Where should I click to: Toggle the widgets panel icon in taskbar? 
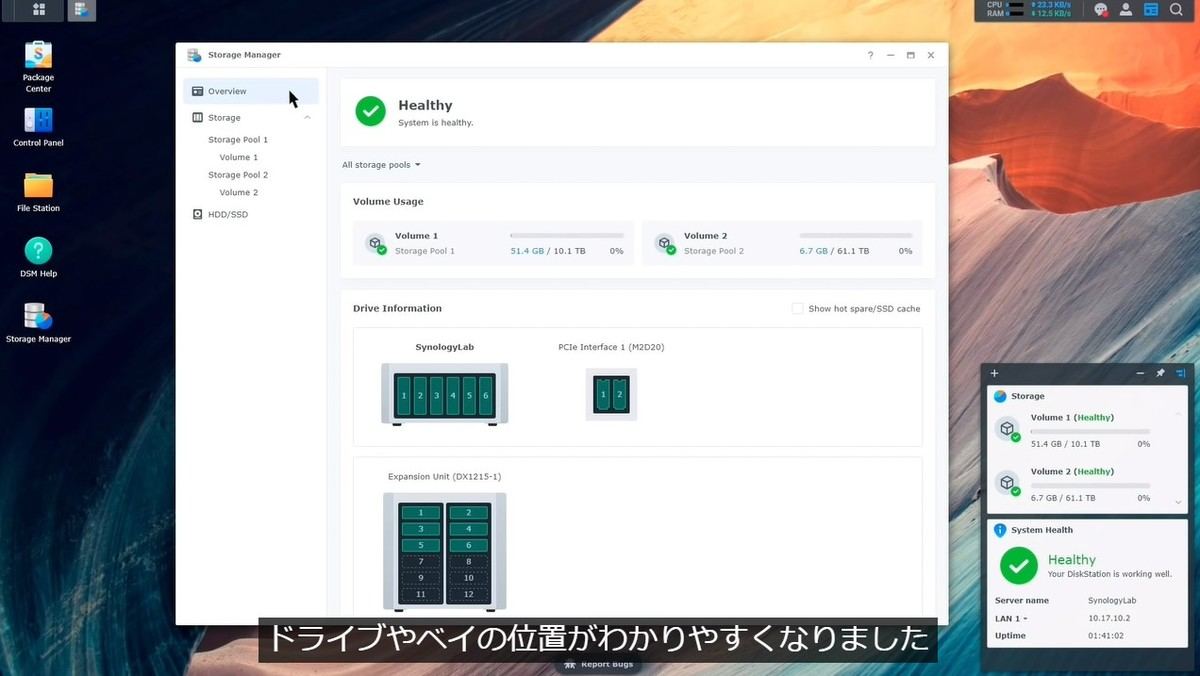click(1151, 10)
